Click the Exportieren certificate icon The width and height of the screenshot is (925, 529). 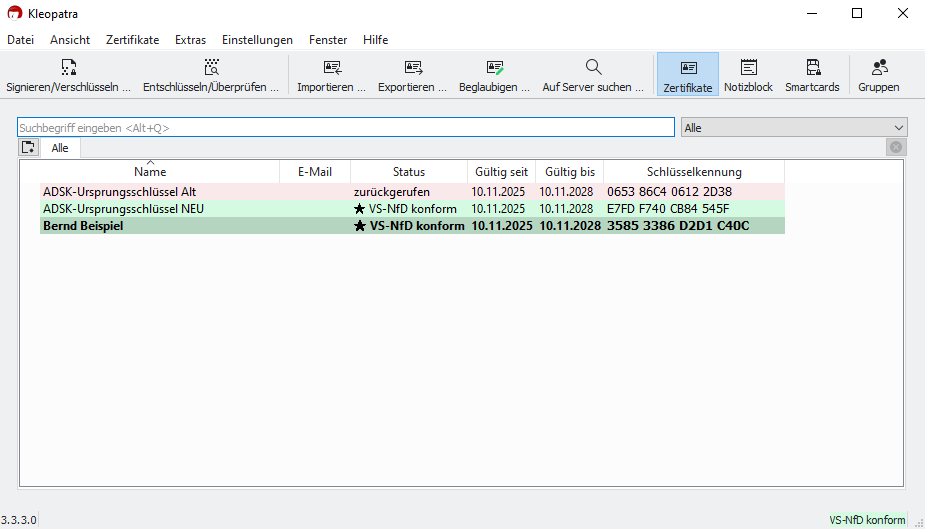[x=413, y=68]
